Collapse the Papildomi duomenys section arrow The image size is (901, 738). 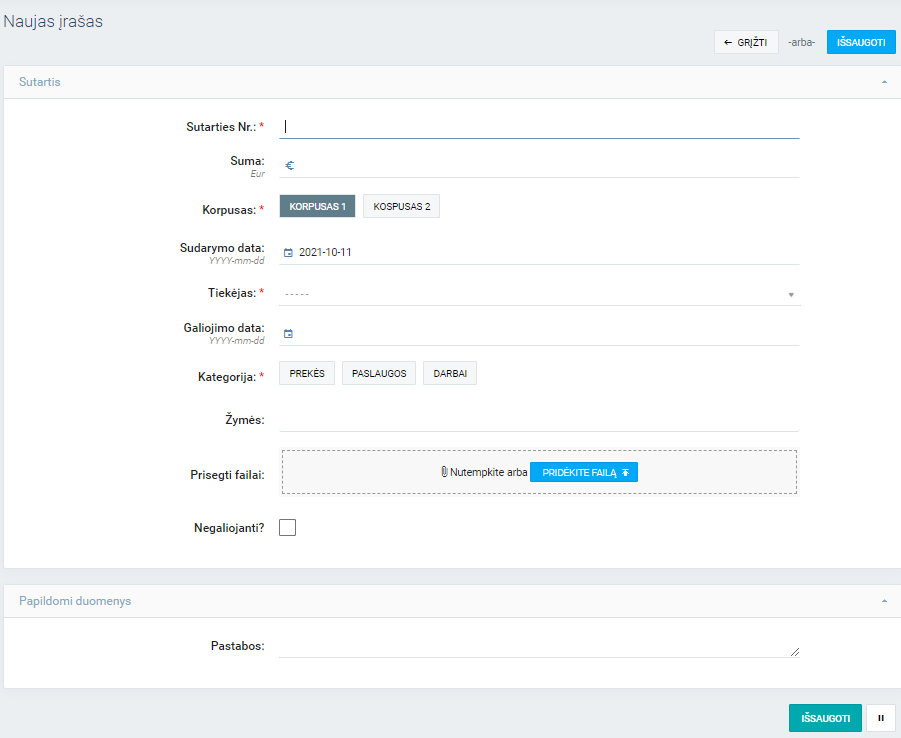click(884, 601)
